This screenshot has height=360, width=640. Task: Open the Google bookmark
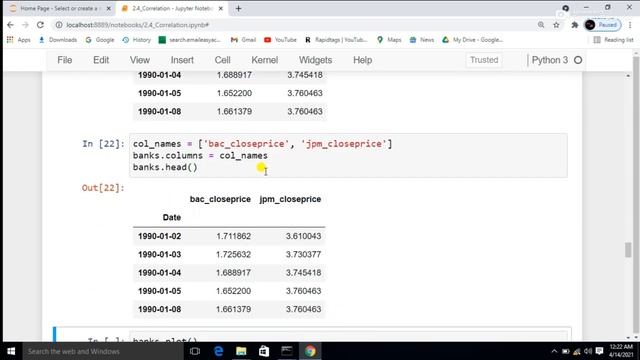(x=100, y=40)
